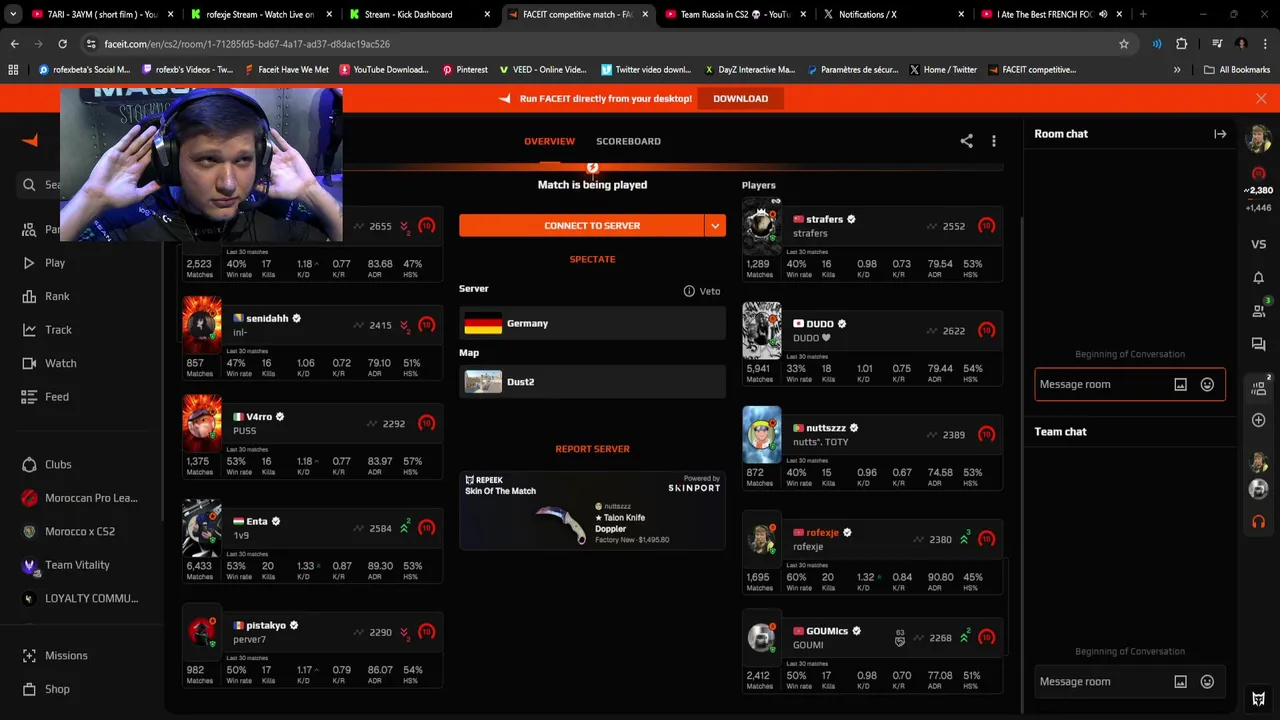Click the Connect to Server button
Viewport: 1280px width, 720px height.
[x=581, y=226]
